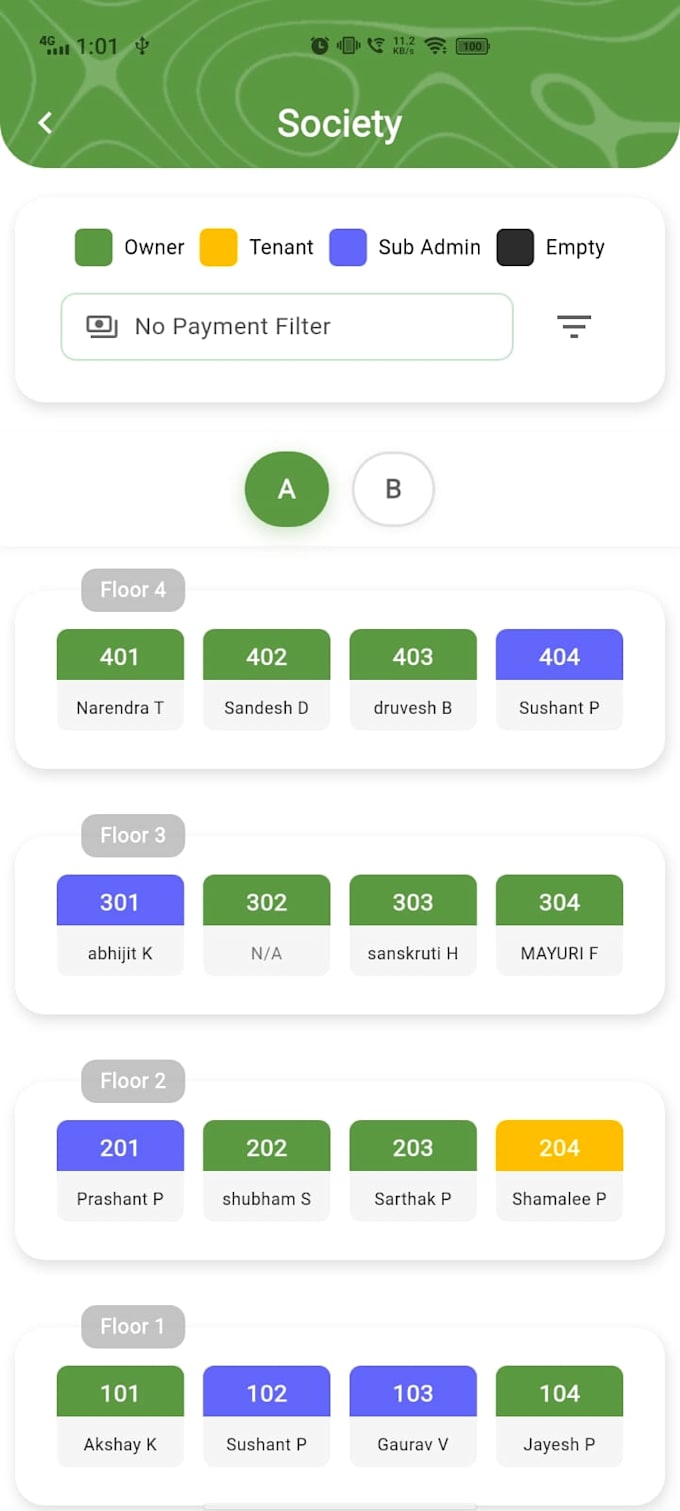Open flat 103 Gaurav V
Screen dimensions: 680x1511
coord(413,1416)
